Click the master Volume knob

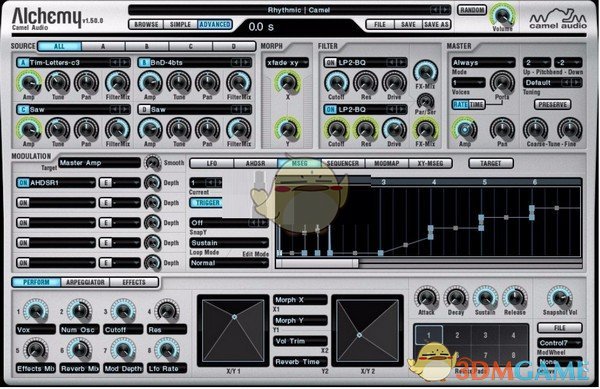(x=502, y=15)
